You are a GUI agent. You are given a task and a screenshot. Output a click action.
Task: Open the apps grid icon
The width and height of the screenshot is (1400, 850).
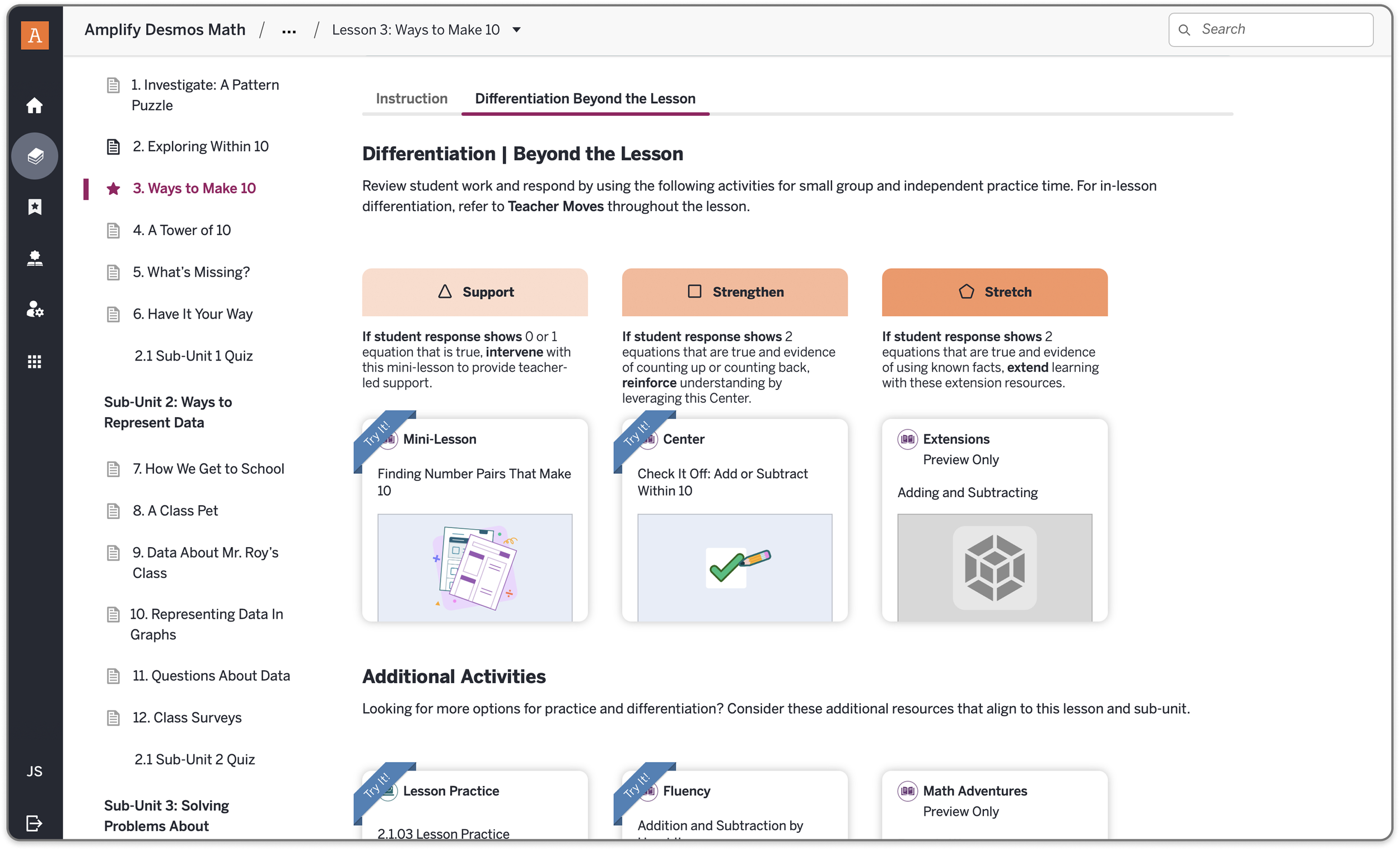point(35,361)
